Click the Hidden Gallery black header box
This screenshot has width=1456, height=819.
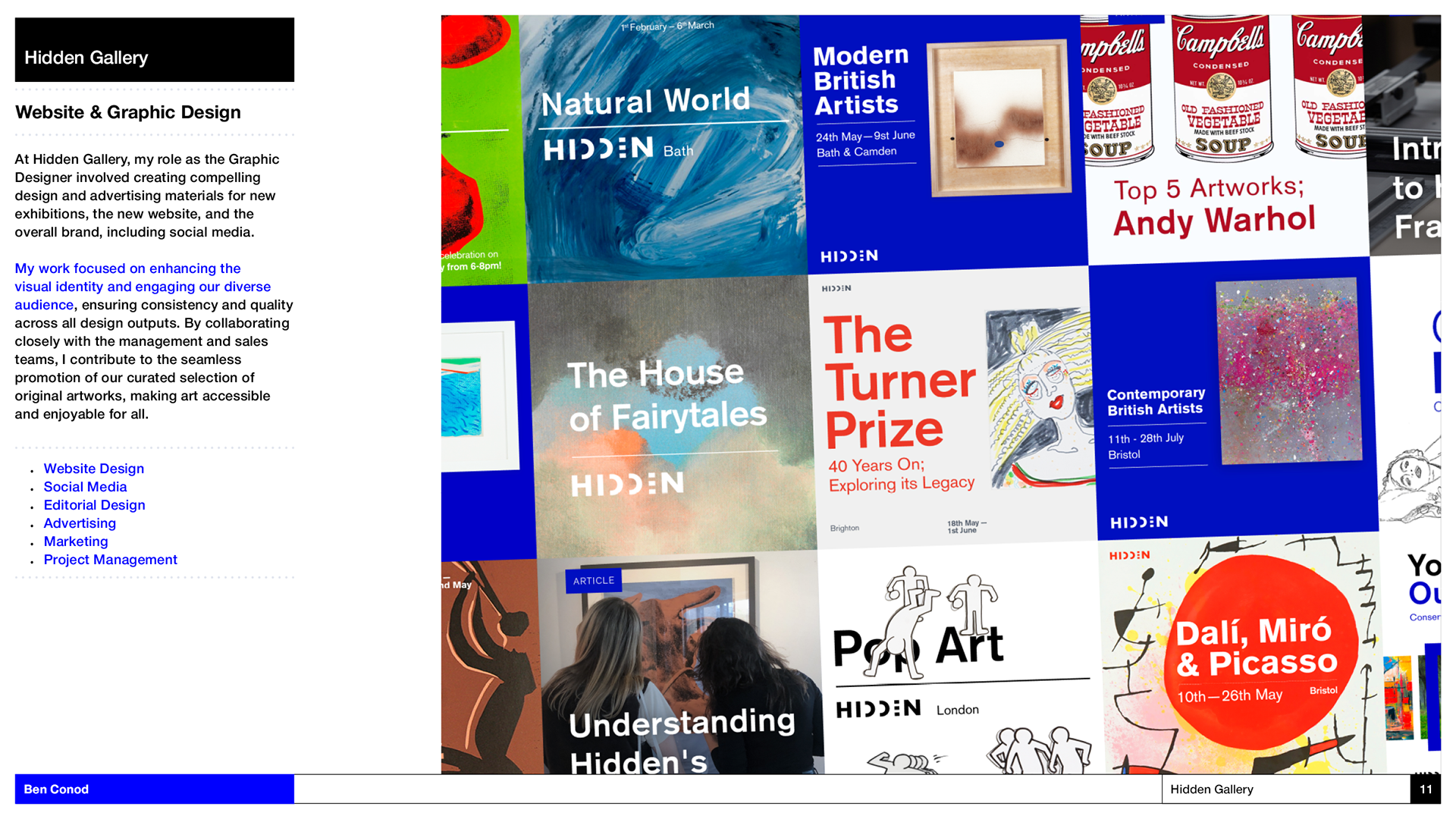[x=154, y=50]
